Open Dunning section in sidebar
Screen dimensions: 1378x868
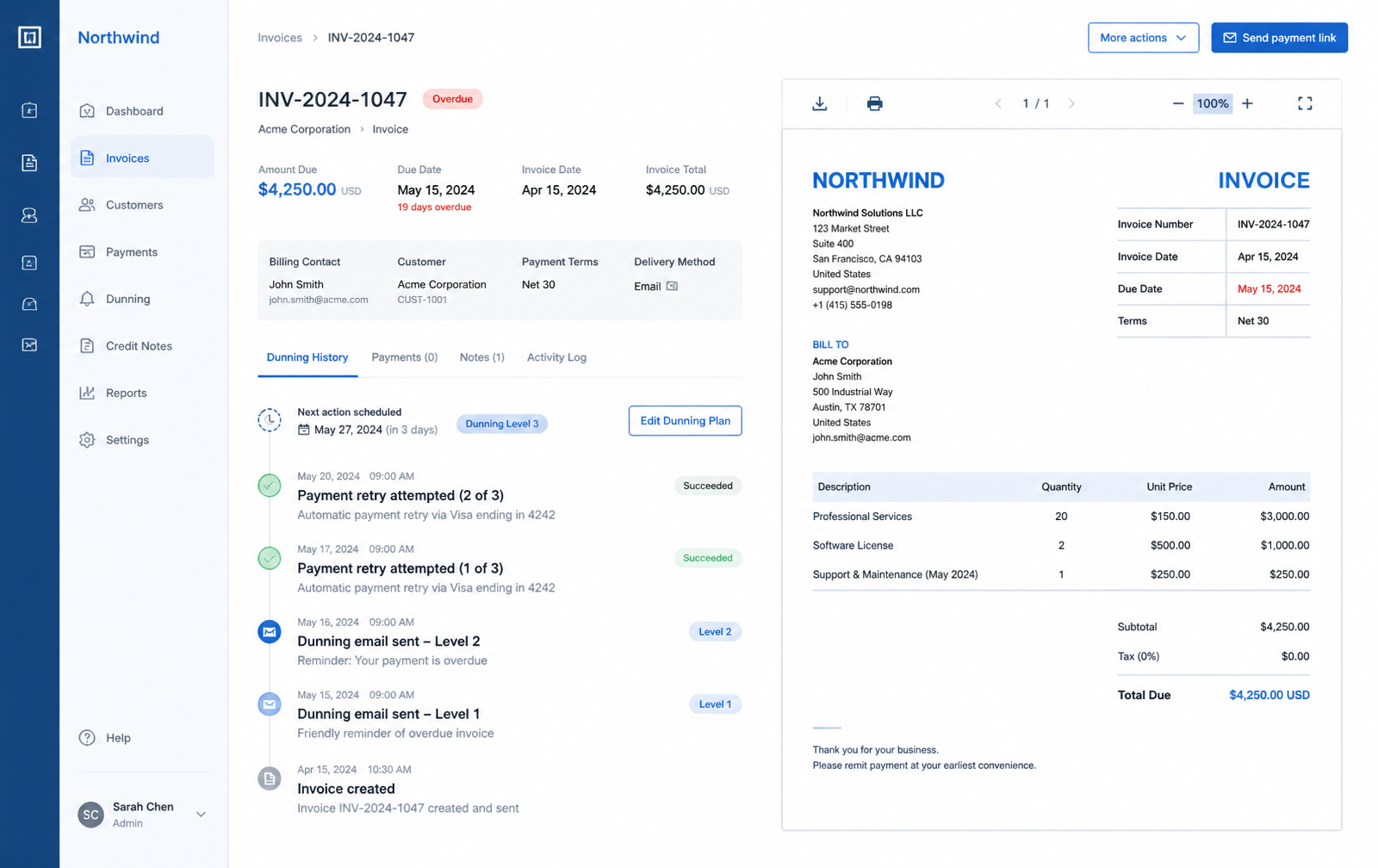[142, 299]
